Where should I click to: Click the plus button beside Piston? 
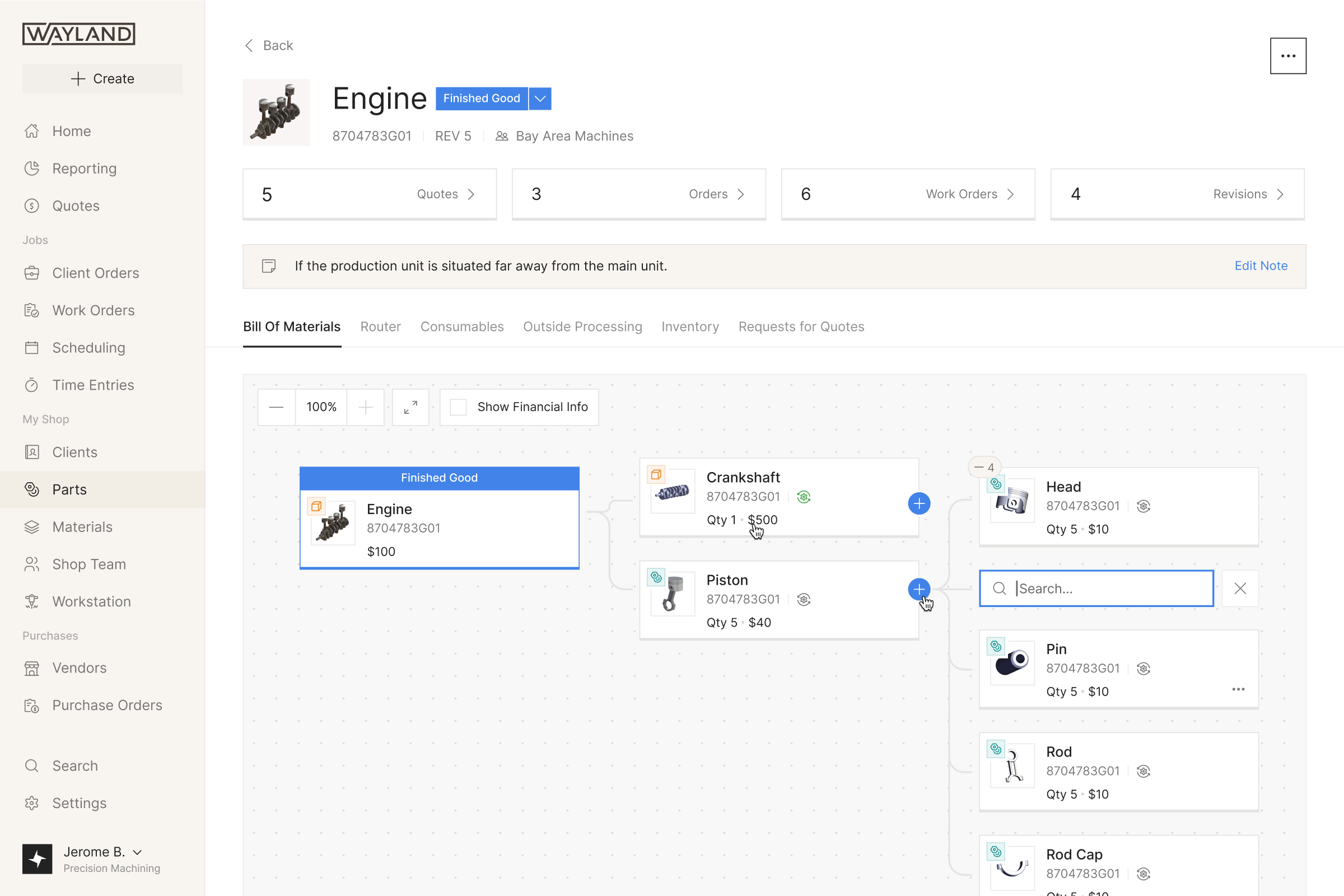click(919, 589)
